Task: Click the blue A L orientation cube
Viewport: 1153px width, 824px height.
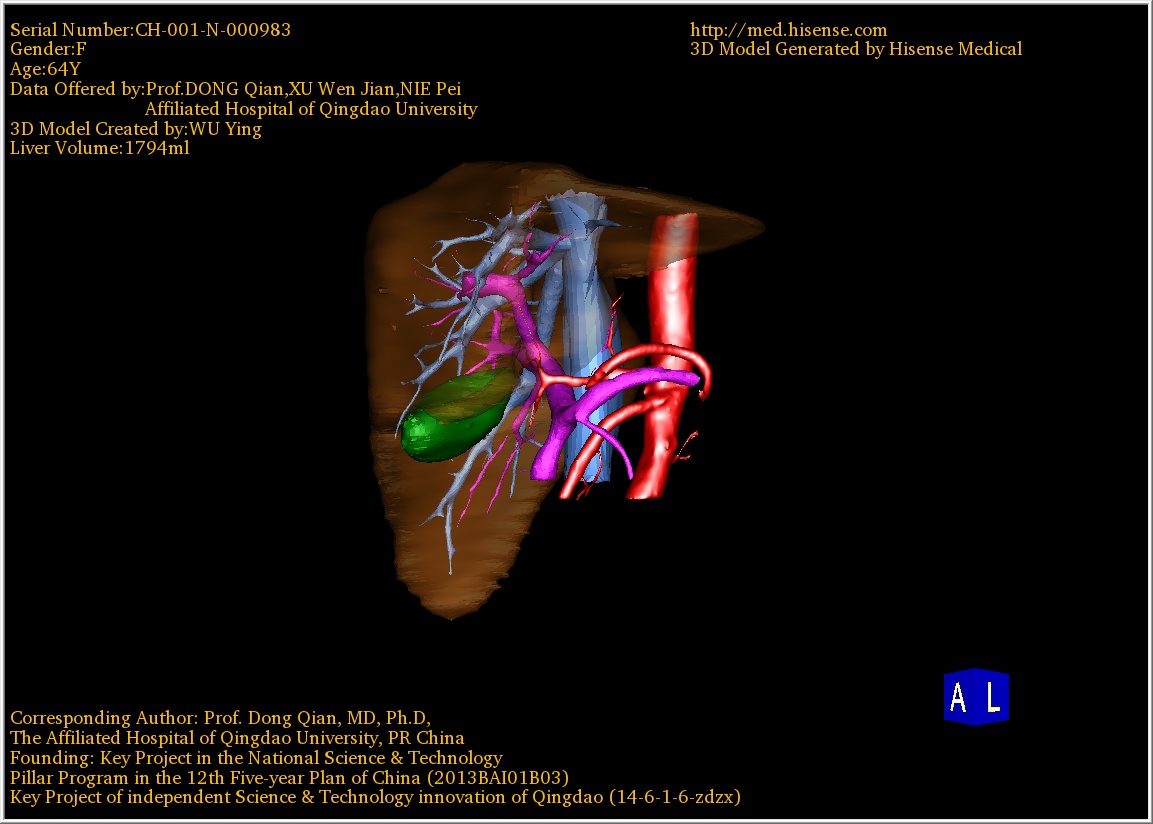Action: point(977,696)
